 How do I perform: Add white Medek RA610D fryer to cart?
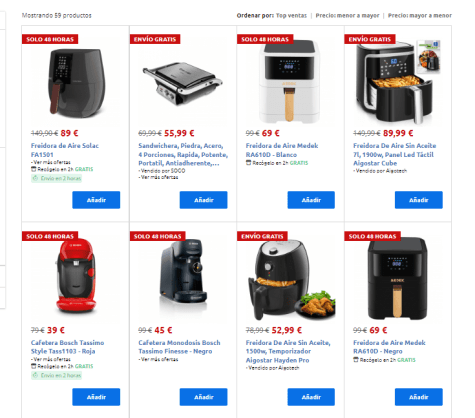[x=311, y=200]
